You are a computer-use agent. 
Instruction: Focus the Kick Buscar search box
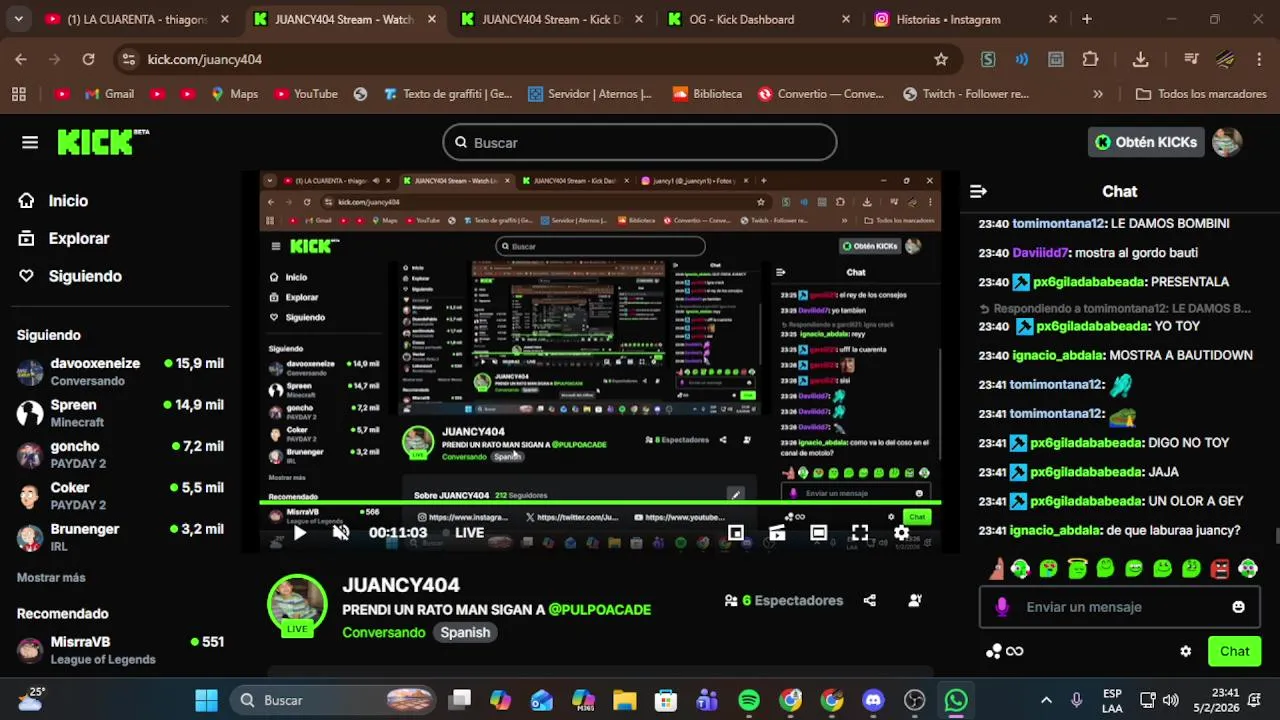(x=640, y=142)
